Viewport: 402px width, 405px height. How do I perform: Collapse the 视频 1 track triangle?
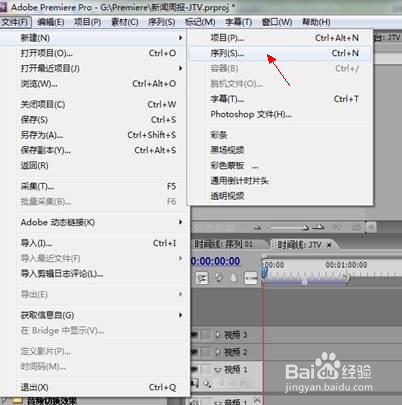[x=218, y=370]
